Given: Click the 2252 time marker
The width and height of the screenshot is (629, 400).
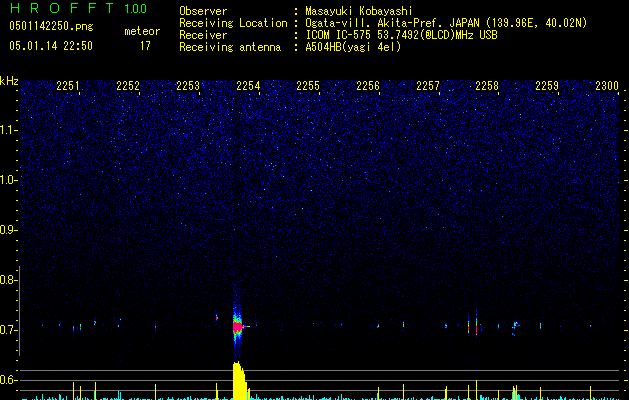Looking at the screenshot, I should (128, 86).
